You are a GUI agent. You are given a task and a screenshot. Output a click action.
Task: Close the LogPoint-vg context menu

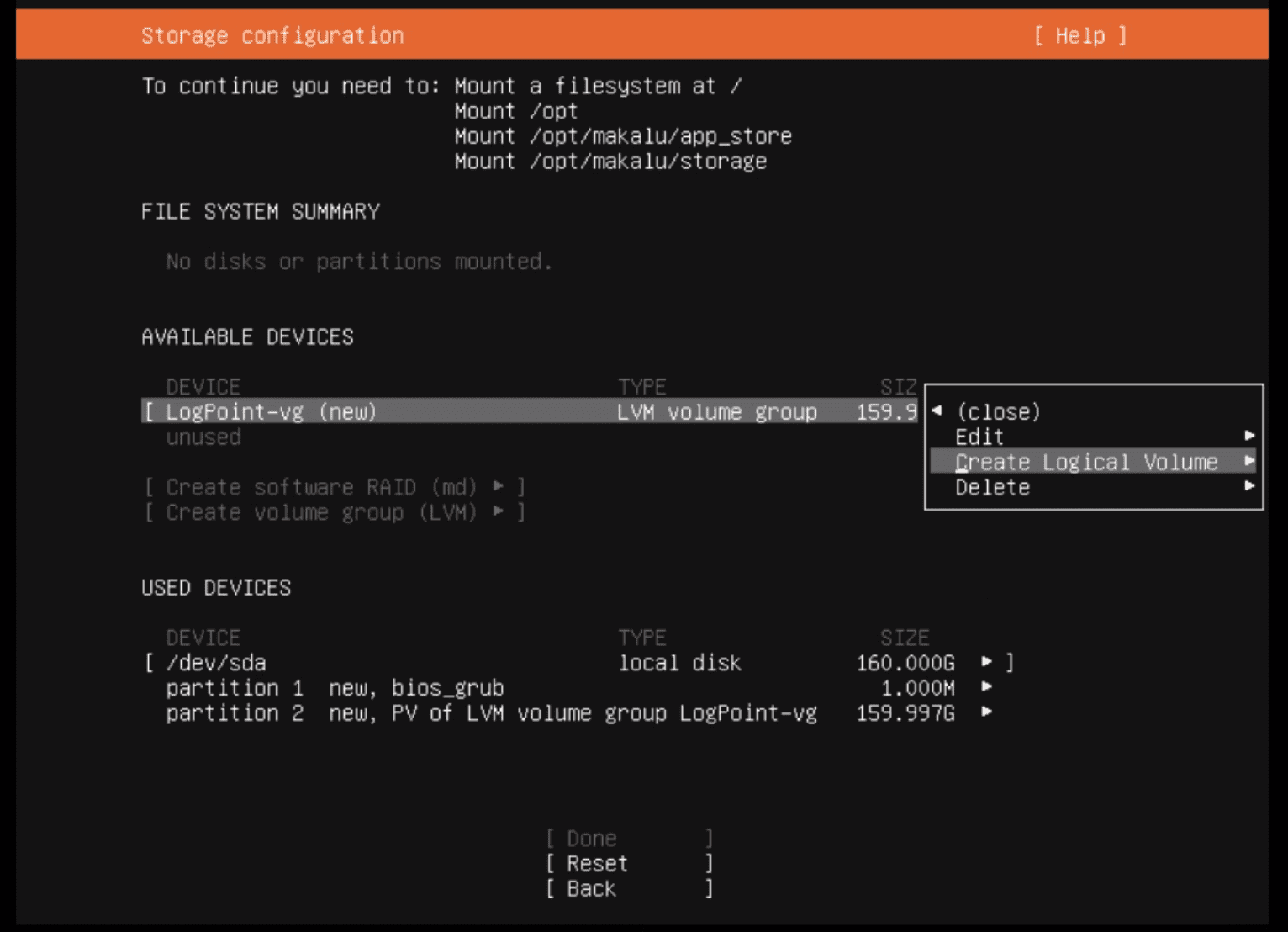(x=997, y=411)
